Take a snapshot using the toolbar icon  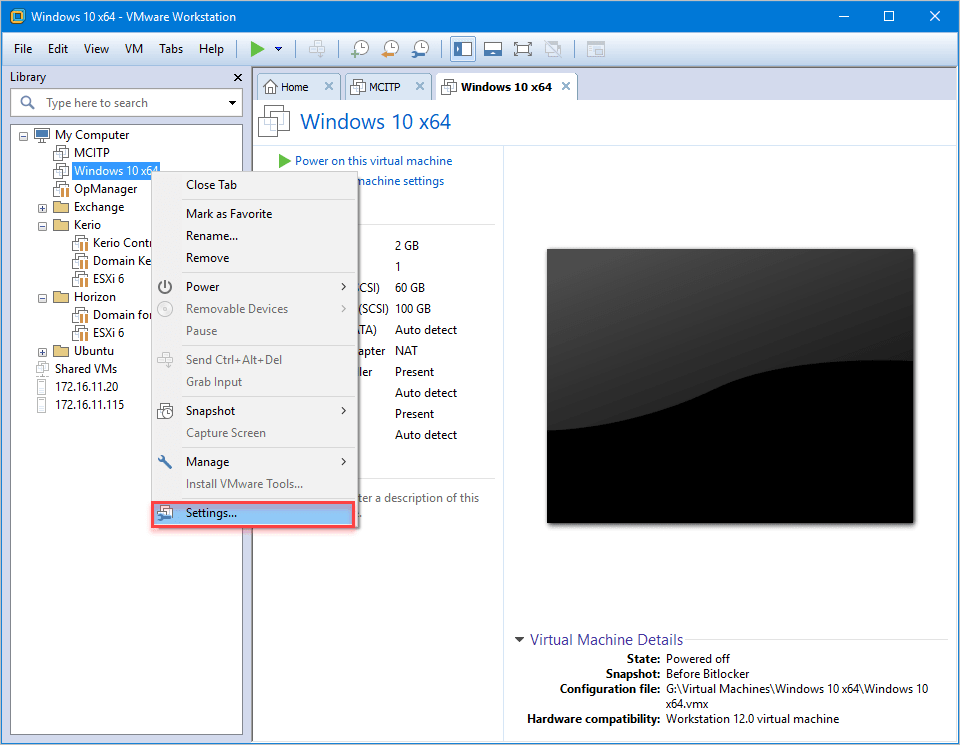359,49
